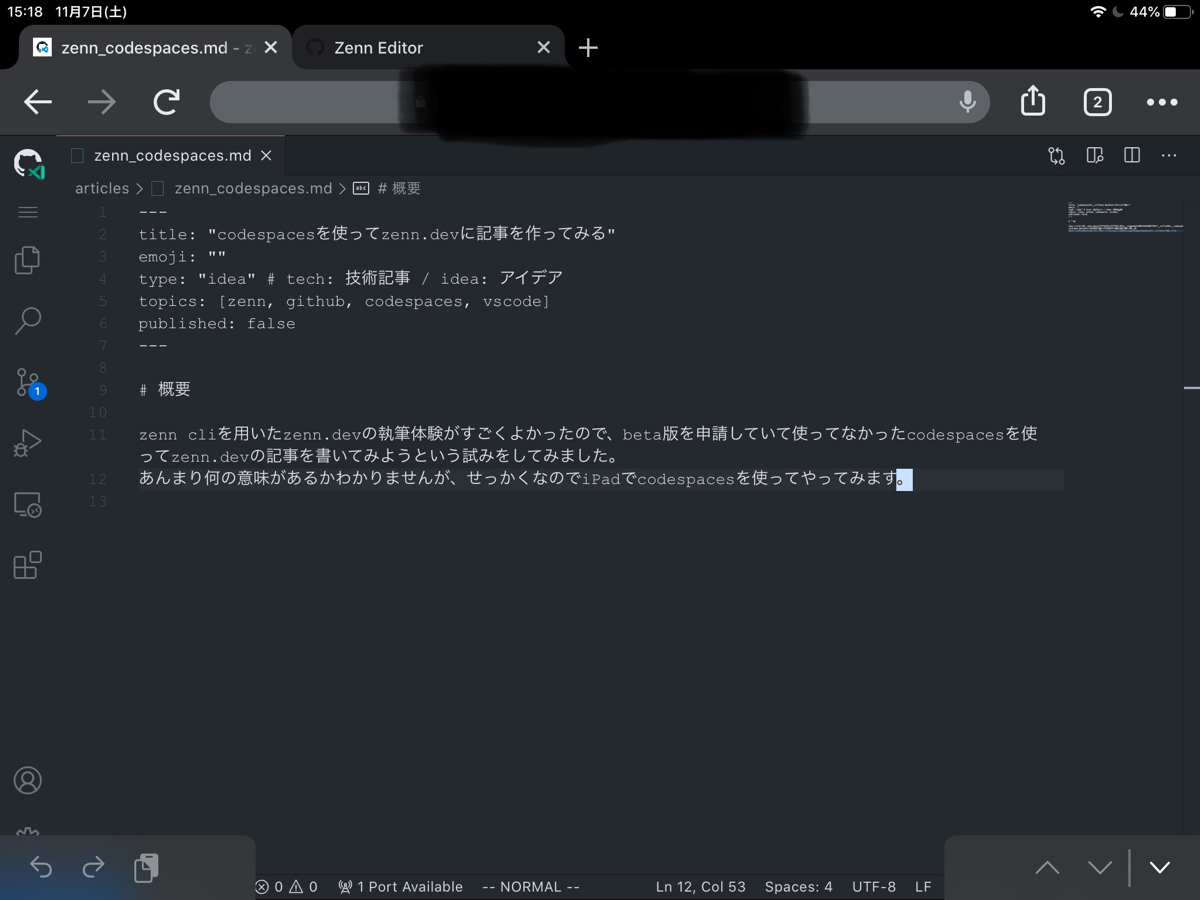Image resolution: width=1200 pixels, height=900 pixels.
Task: Tap the keyboard toolbar down chevron
Action: point(1100,868)
